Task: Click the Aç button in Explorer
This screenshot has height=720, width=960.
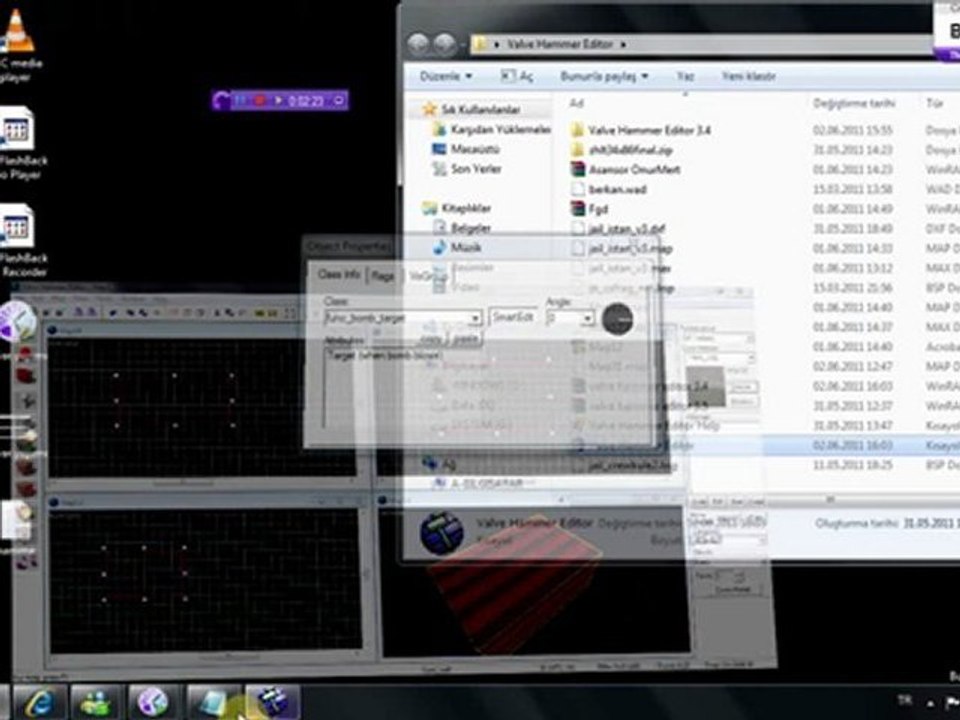Action: point(517,77)
